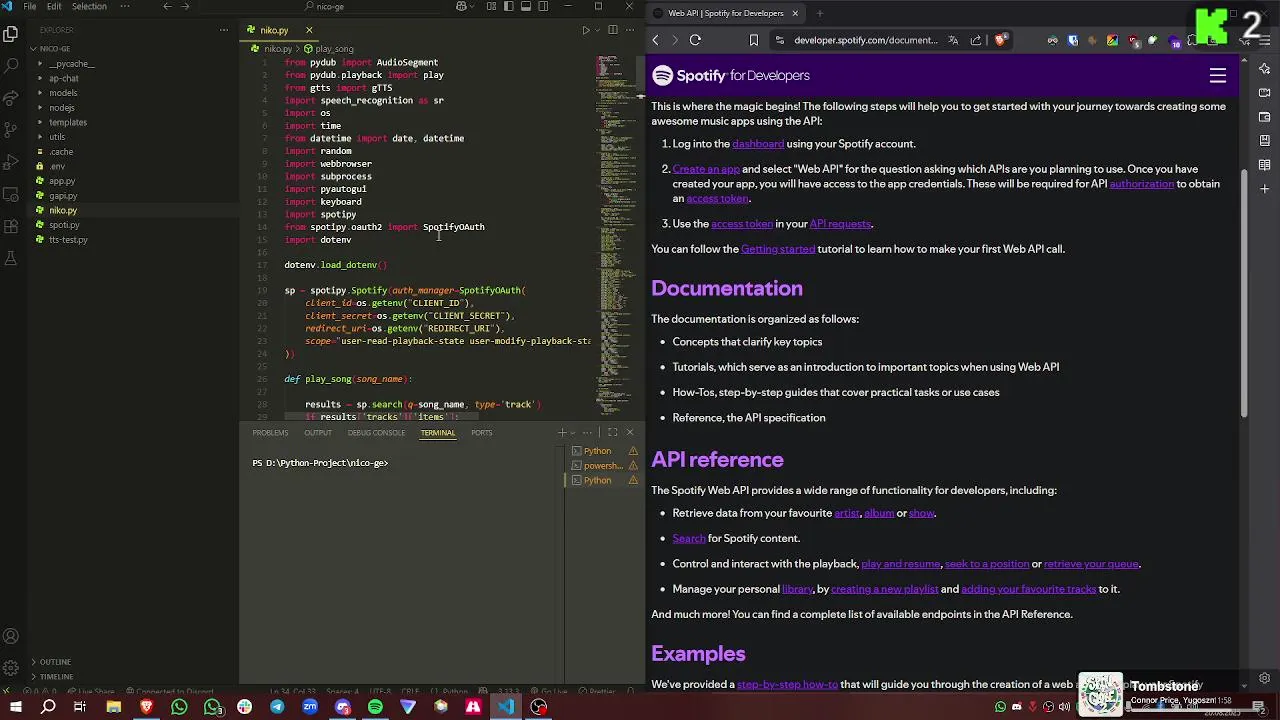Follow the Getting started tutorial link

(778, 249)
